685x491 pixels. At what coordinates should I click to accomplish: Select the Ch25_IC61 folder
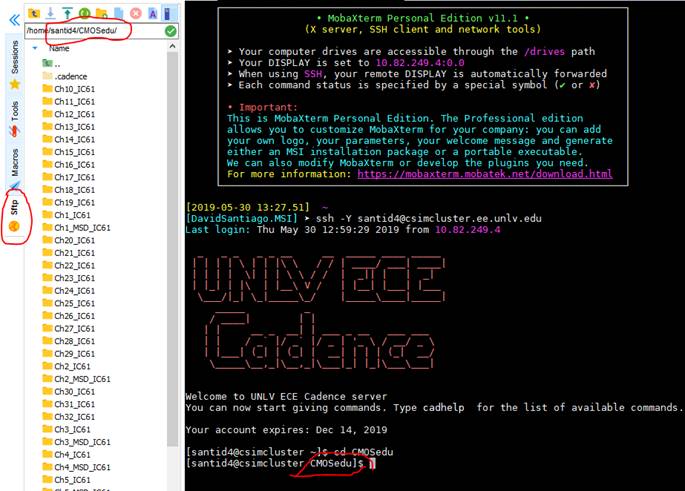pyautogui.click(x=69, y=303)
